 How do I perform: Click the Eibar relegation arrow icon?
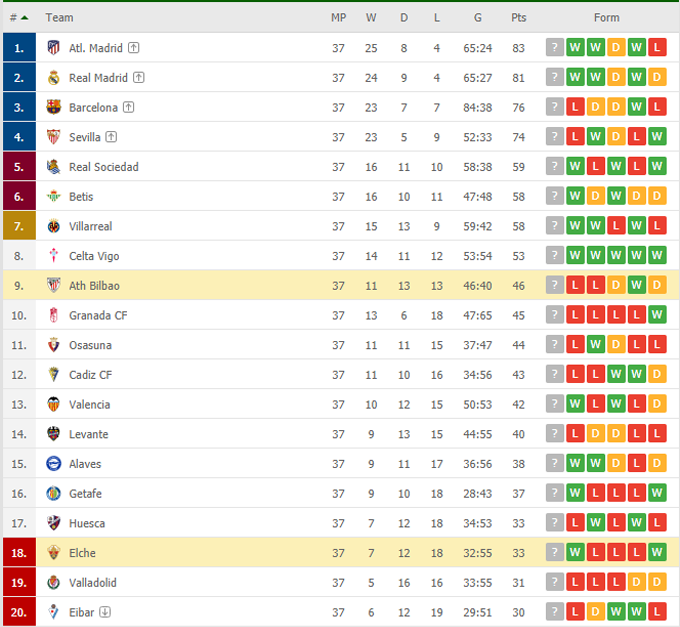[104, 612]
